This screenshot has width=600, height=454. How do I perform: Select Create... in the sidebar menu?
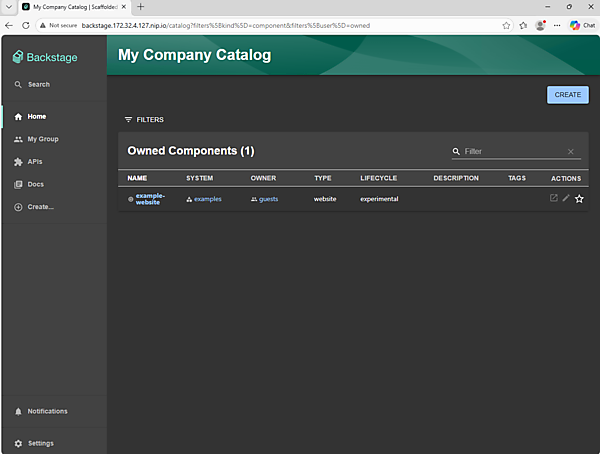tap(40, 207)
